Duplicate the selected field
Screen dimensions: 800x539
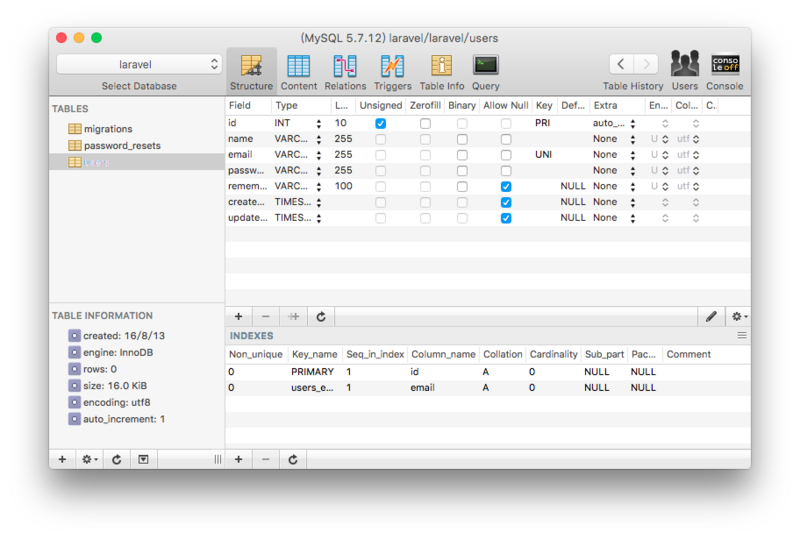pyautogui.click(x=293, y=316)
